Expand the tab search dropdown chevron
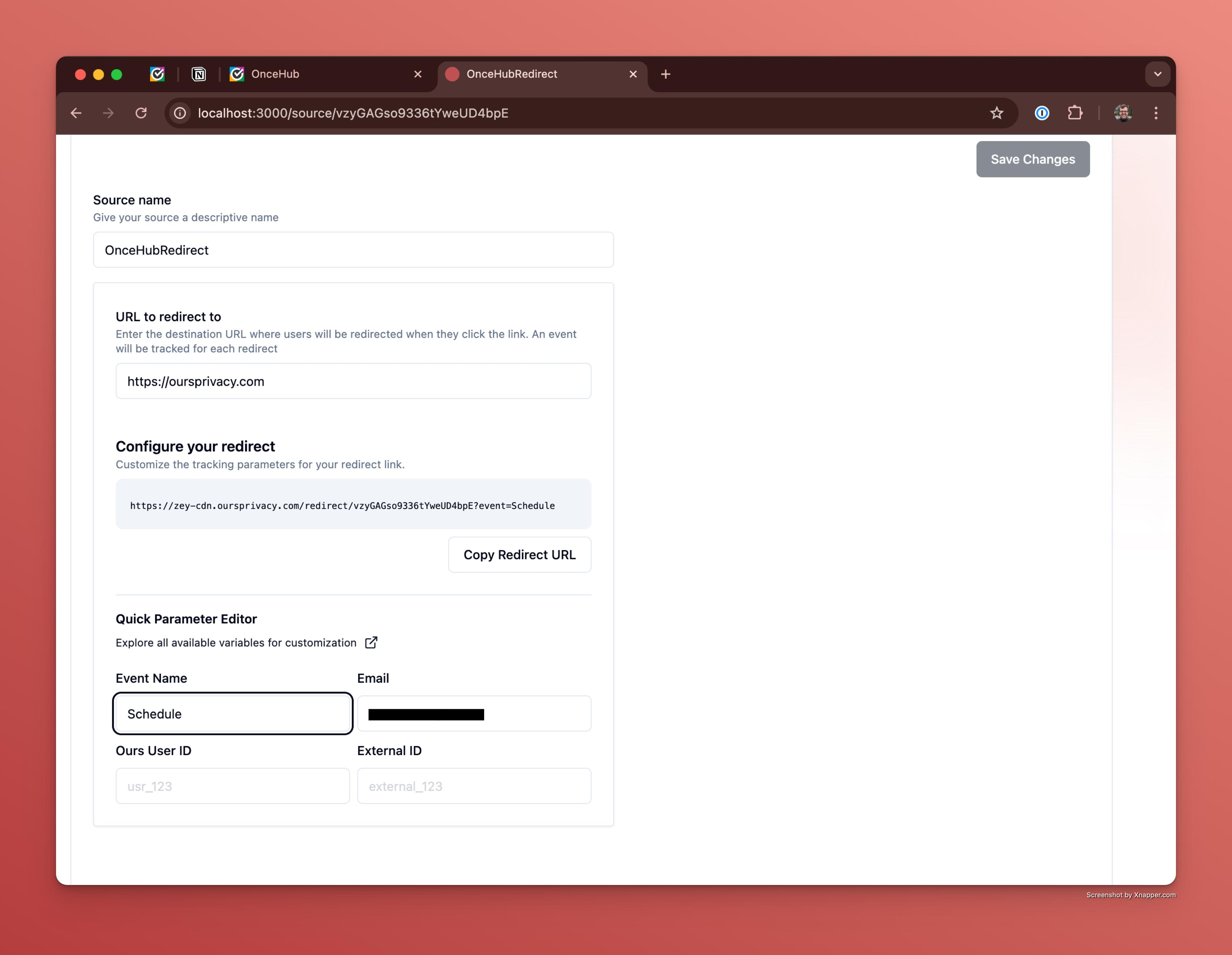The width and height of the screenshot is (1232, 955). tap(1158, 74)
